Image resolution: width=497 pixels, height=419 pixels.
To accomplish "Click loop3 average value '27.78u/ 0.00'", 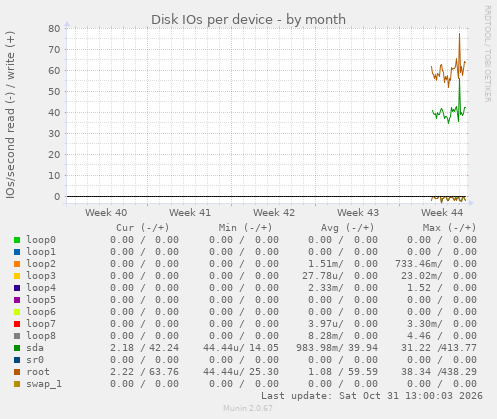I will (x=340, y=276).
